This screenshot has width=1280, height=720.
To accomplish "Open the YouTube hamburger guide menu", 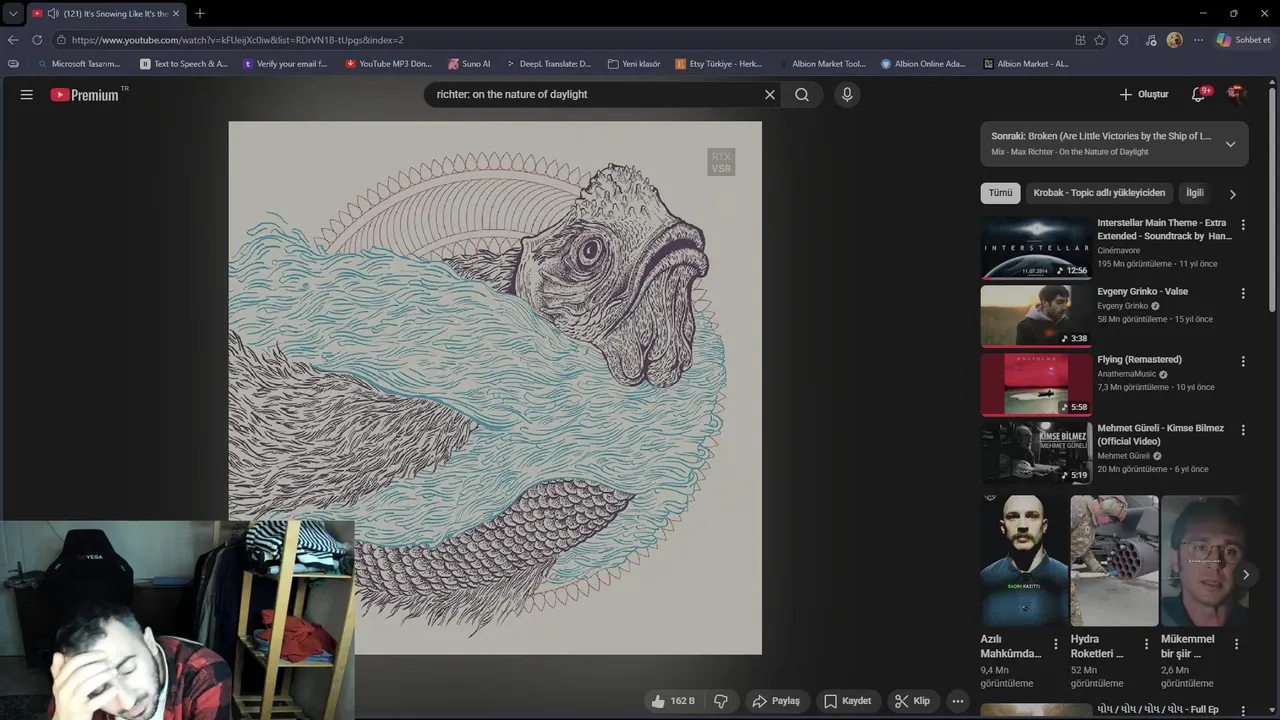I will pyautogui.click(x=27, y=95).
